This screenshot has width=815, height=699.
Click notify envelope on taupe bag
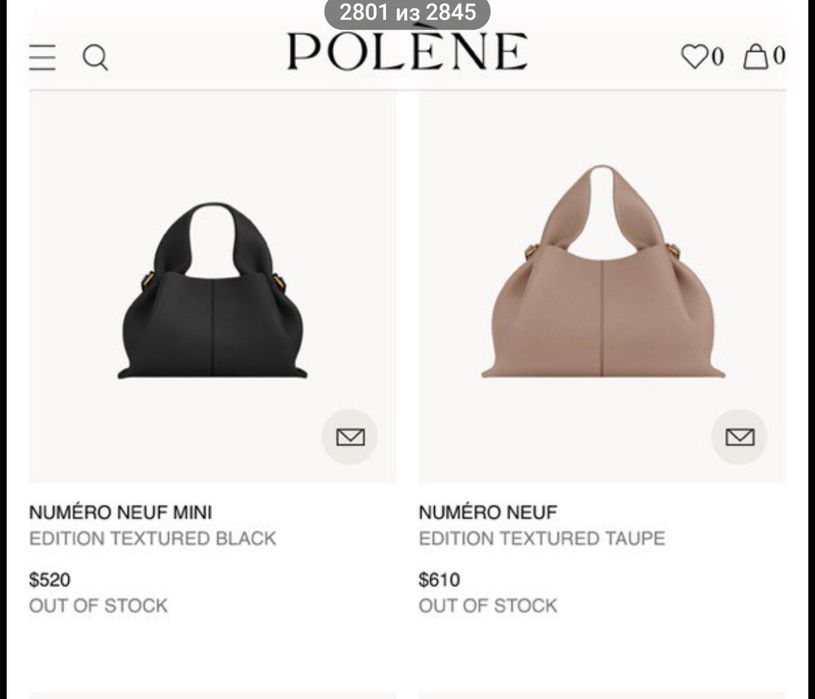pyautogui.click(x=739, y=437)
